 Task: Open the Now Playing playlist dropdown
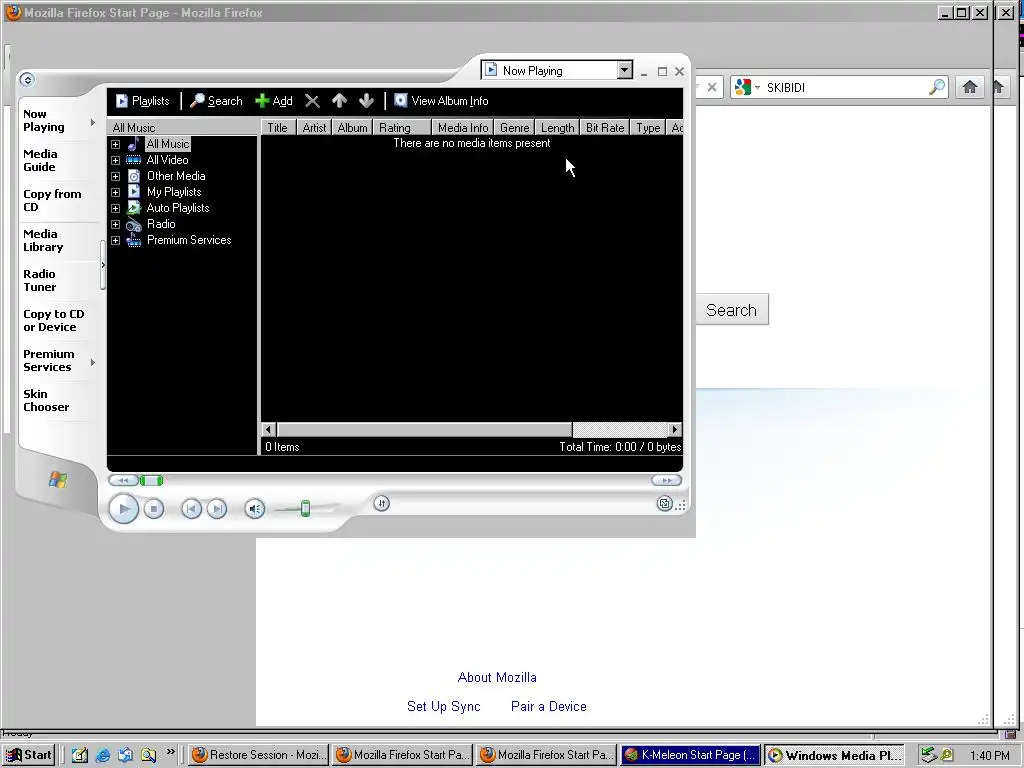click(624, 71)
